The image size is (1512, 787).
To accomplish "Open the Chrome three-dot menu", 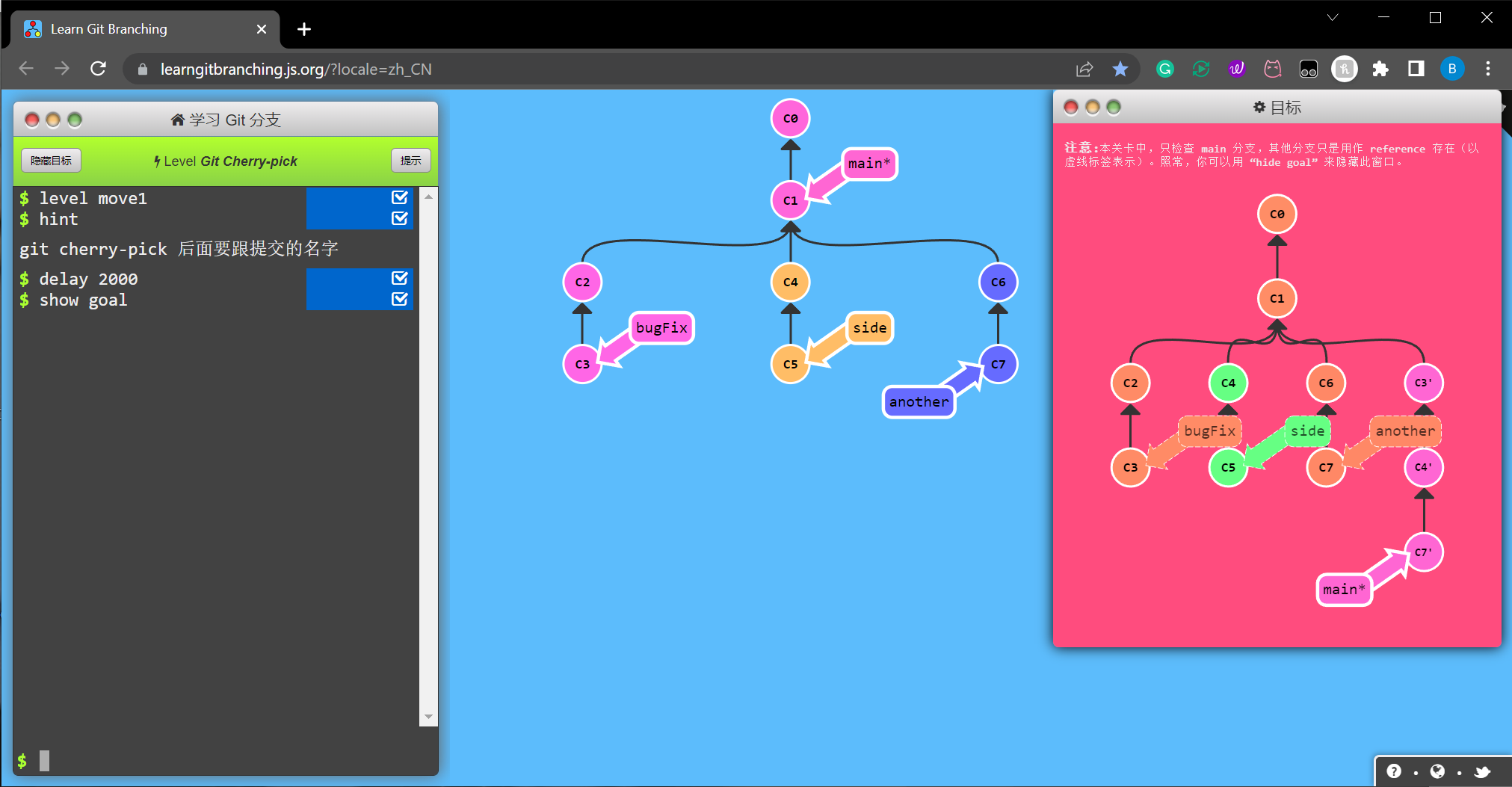I will point(1488,69).
